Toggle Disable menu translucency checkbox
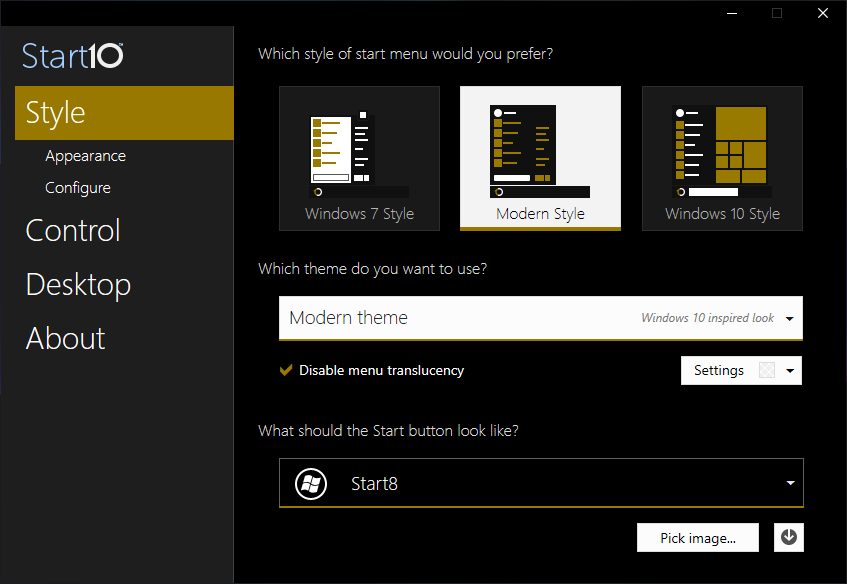Screen dimensions: 847x584 286,370
